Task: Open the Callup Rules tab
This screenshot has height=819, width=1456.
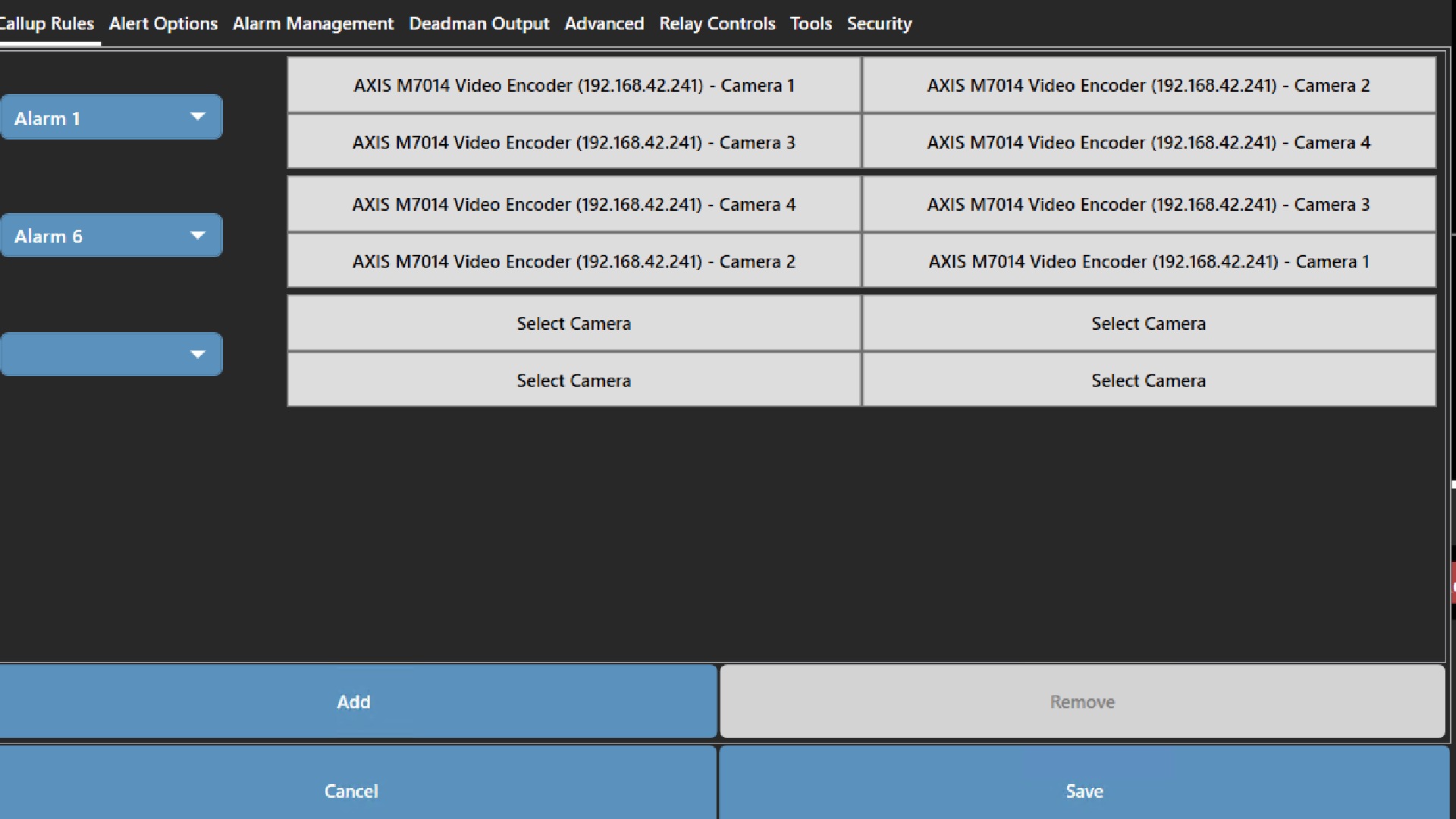Action: point(47,24)
